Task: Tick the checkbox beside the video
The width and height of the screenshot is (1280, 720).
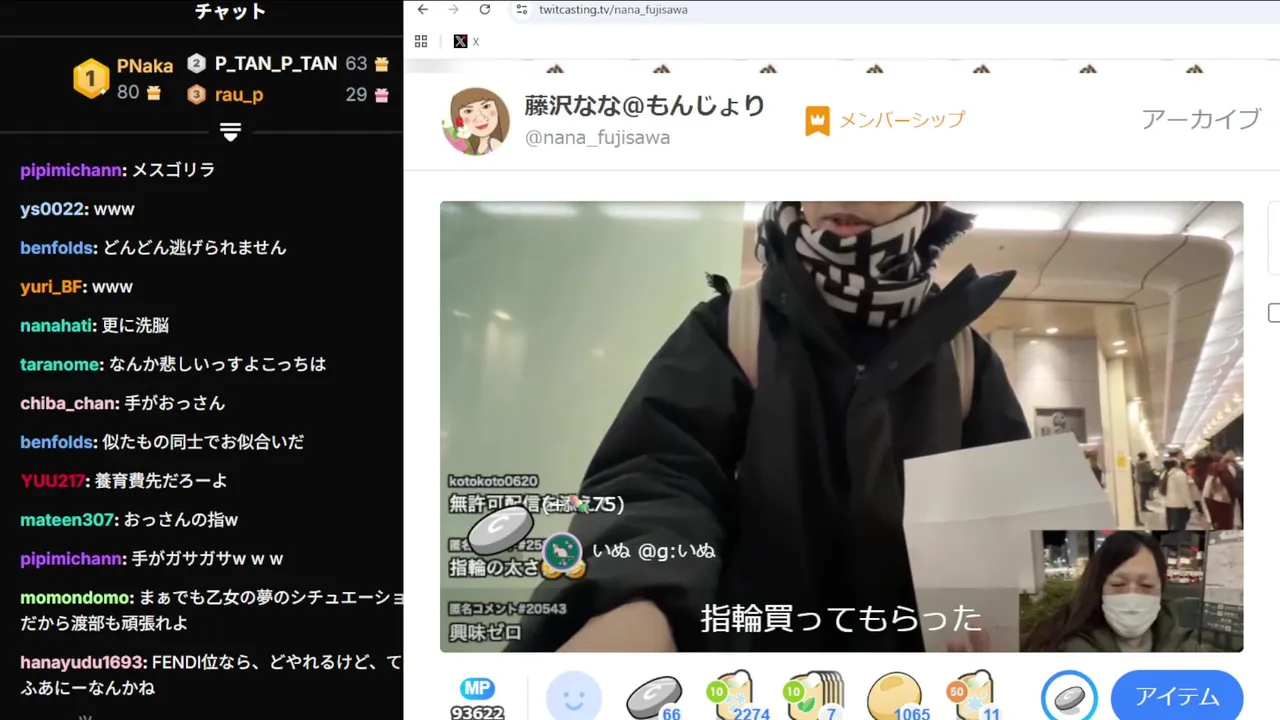Action: [x=1274, y=313]
